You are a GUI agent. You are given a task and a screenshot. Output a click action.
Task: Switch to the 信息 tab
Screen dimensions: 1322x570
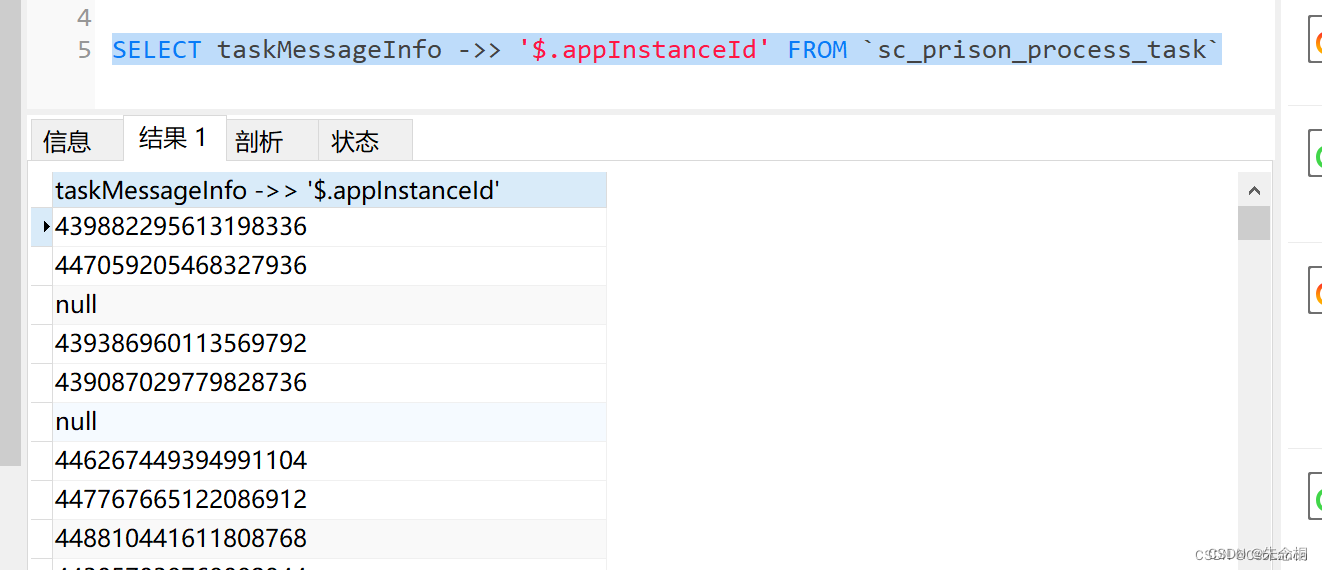pos(67,141)
